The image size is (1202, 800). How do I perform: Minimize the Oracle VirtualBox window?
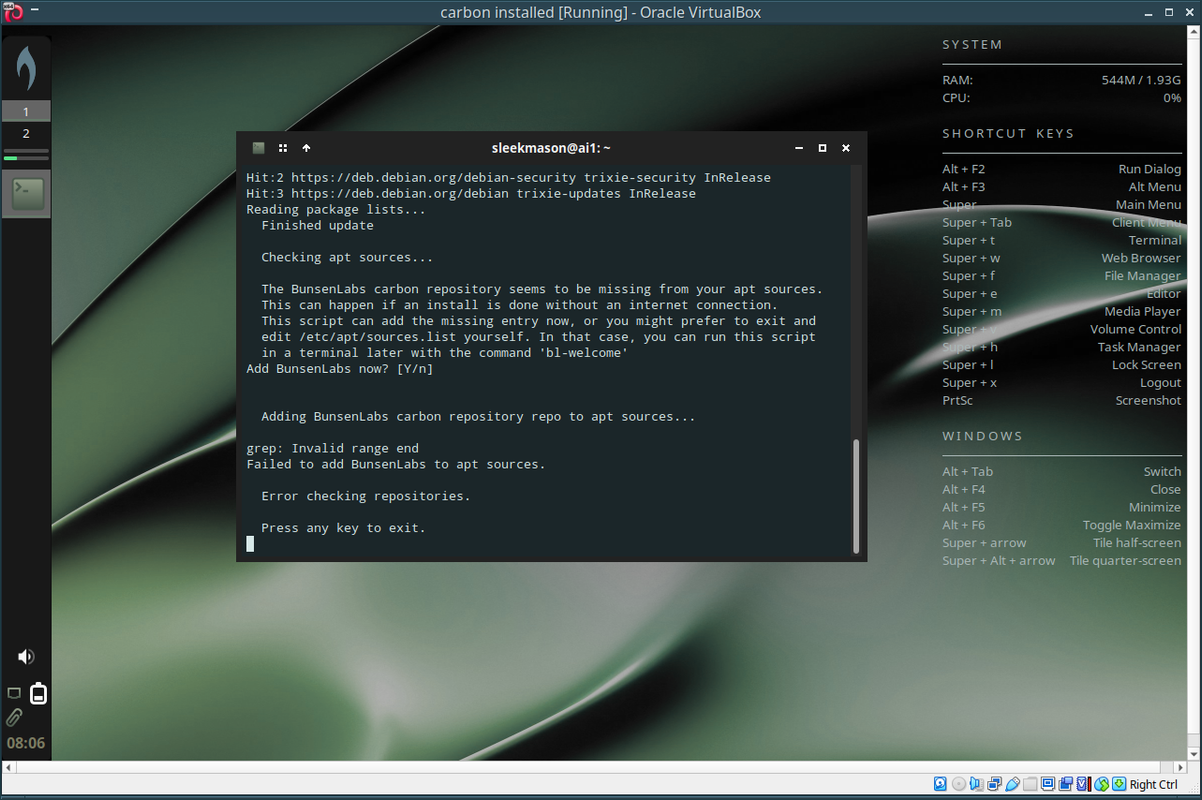pyautogui.click(x=1148, y=14)
